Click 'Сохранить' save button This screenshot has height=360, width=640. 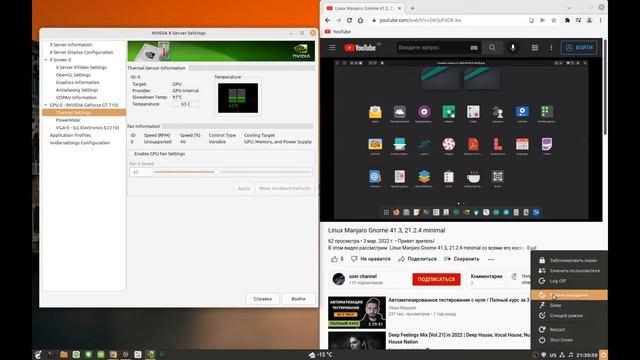click(x=462, y=259)
